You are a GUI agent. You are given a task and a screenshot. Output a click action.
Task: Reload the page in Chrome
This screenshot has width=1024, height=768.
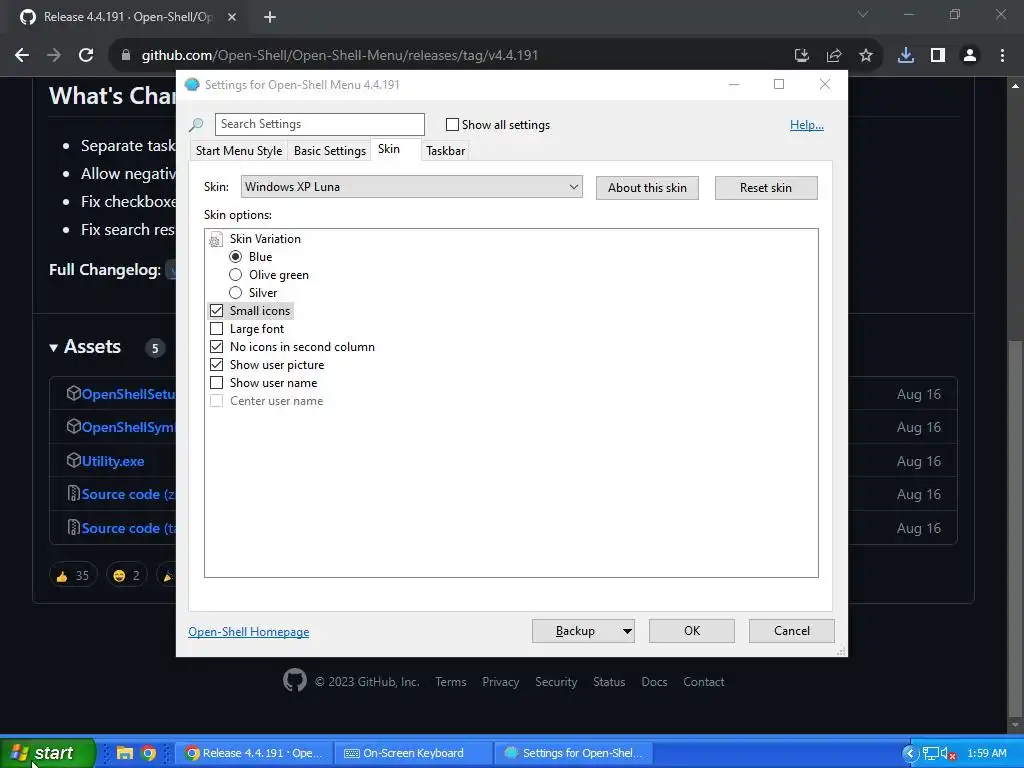click(x=86, y=56)
